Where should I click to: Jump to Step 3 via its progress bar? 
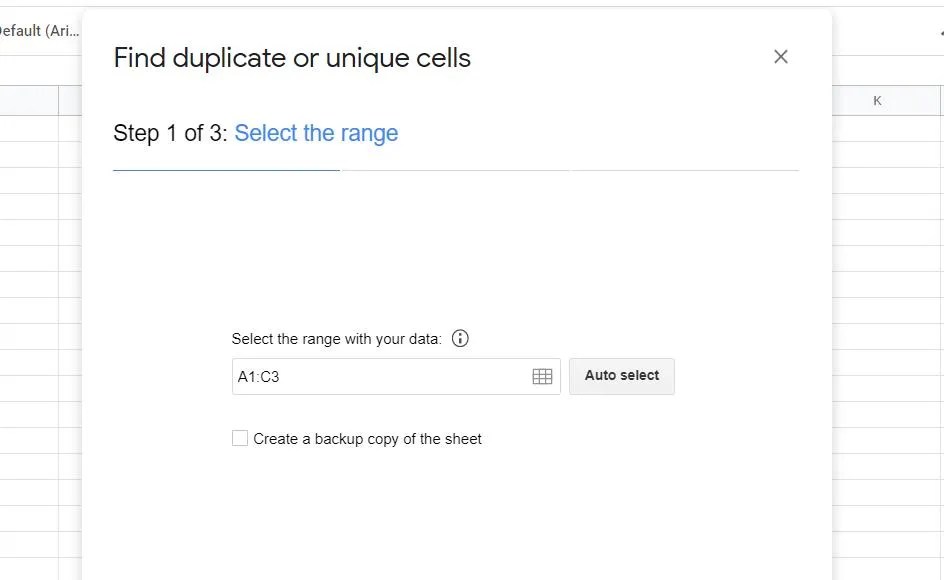click(x=684, y=172)
